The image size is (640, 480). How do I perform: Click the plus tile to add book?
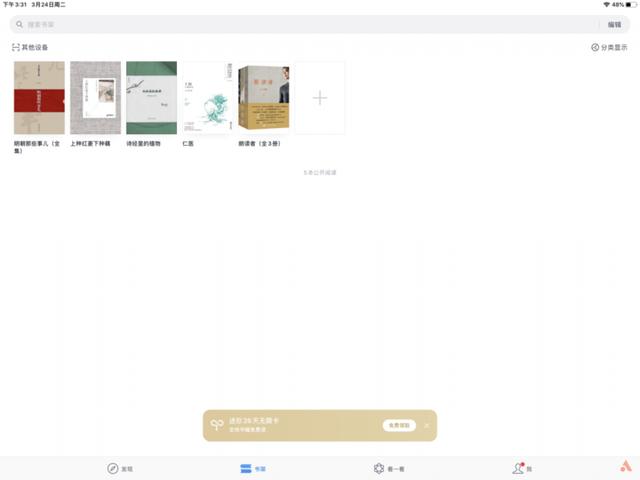(x=319, y=98)
